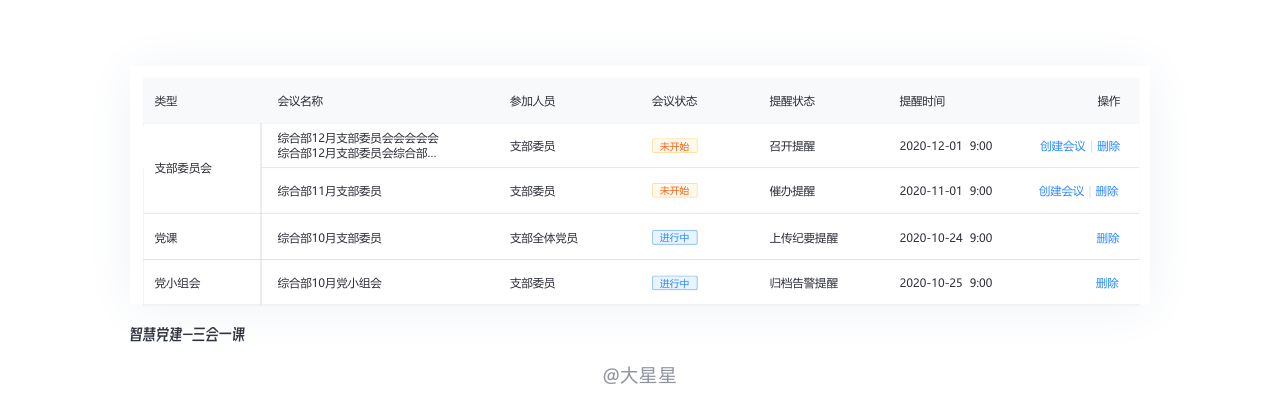Image resolution: width=1280 pixels, height=417 pixels.
Task: Click 创建会议 for 综合部12月支部委员会 row
Action: coord(1062,146)
